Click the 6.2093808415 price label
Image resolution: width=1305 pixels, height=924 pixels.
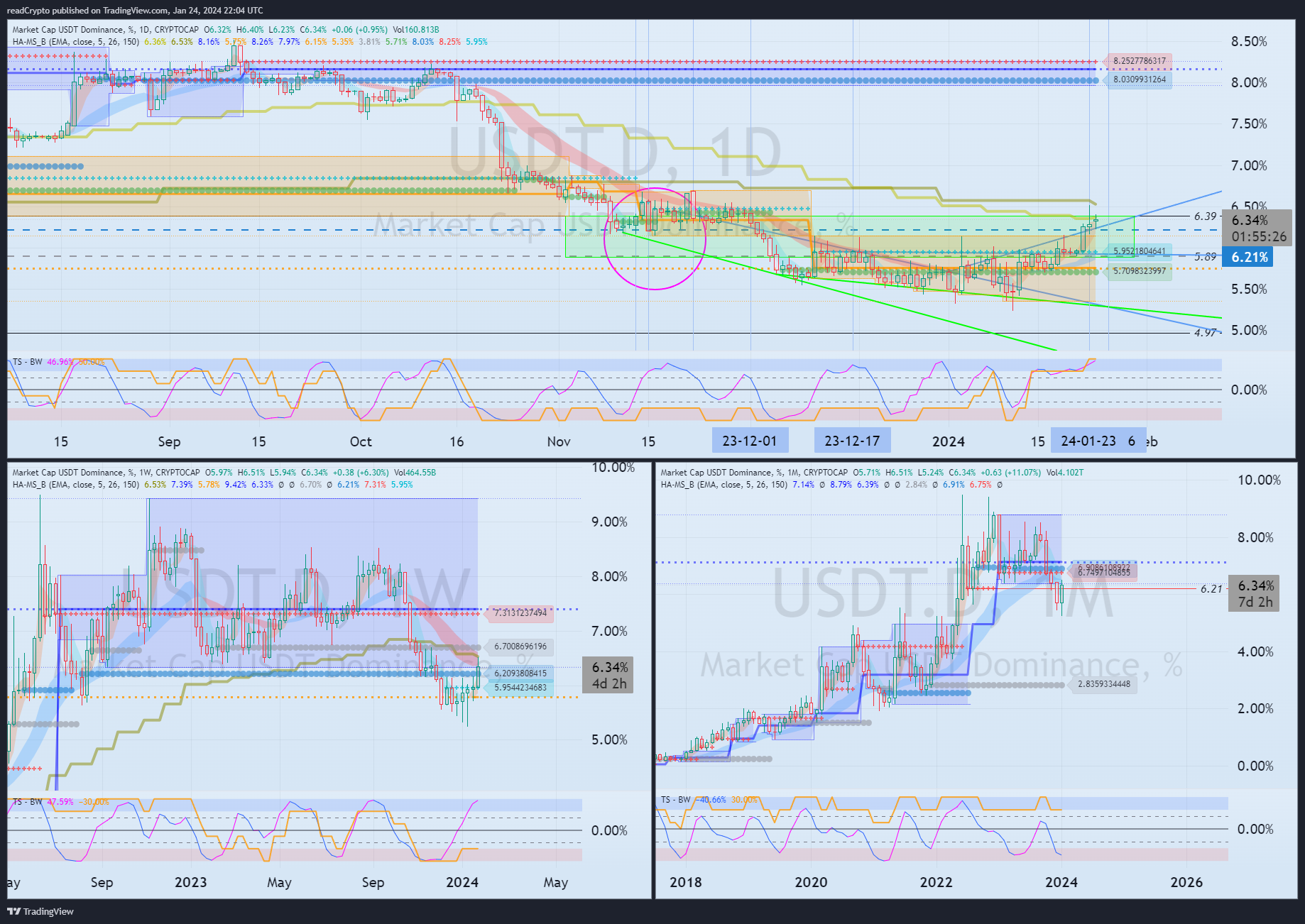click(x=520, y=673)
